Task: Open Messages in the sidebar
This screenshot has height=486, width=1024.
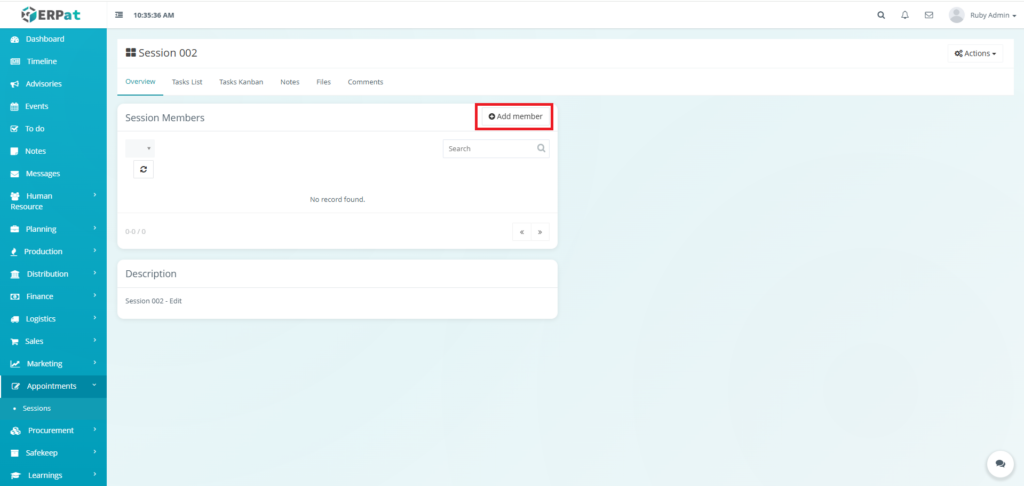Action: coord(42,174)
